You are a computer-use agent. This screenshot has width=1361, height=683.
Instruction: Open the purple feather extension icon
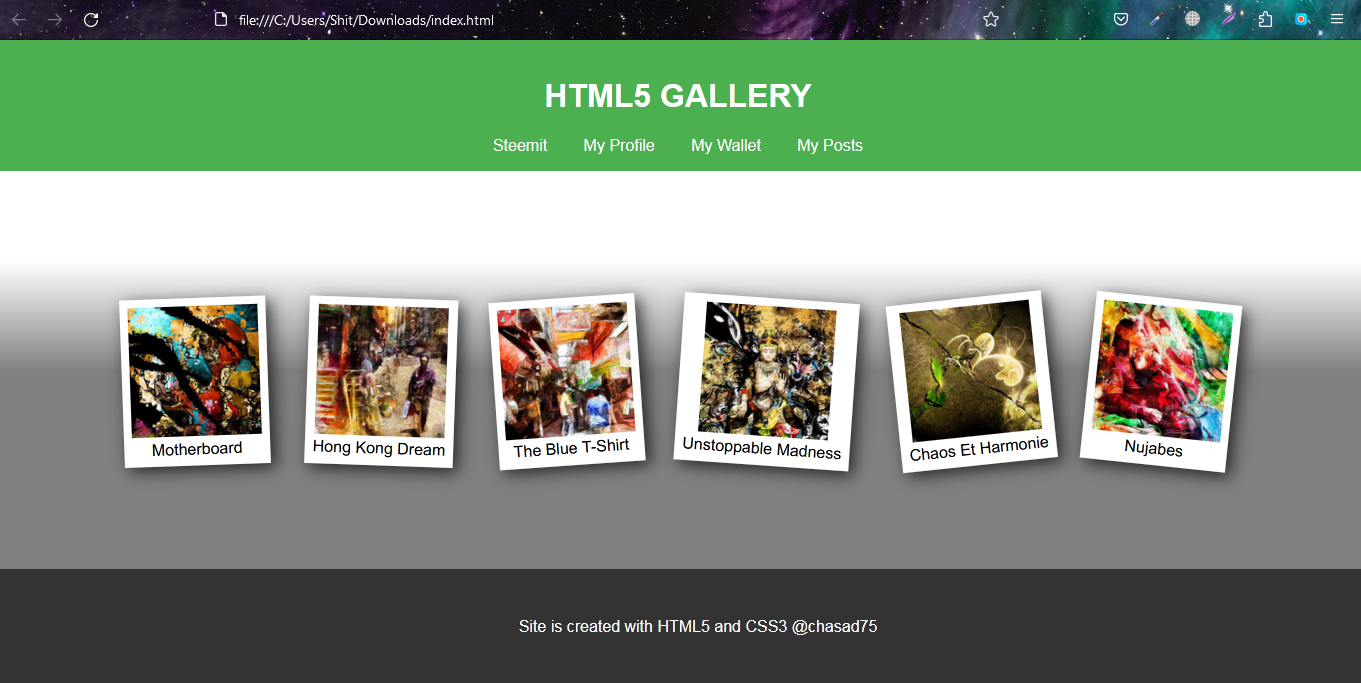(x=1229, y=19)
